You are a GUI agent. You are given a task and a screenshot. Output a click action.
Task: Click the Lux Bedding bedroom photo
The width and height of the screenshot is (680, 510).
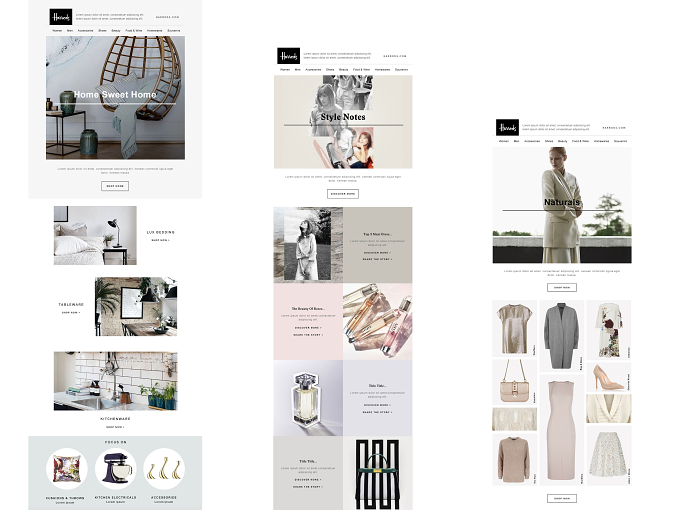pos(95,235)
